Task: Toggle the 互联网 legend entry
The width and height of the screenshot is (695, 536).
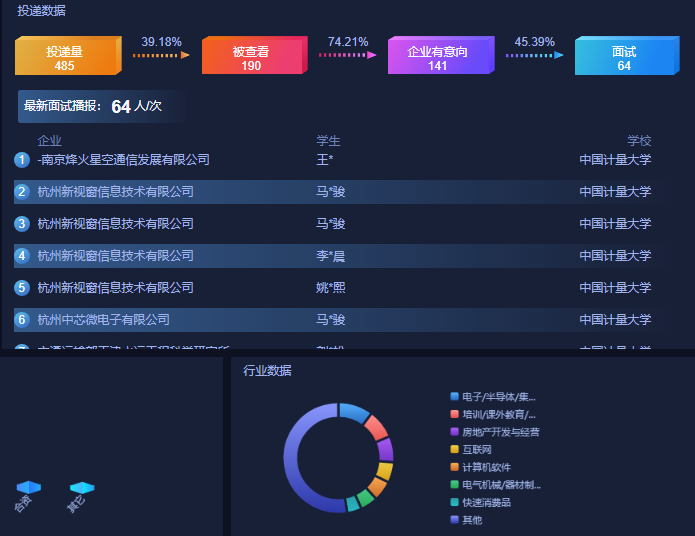Action: click(x=476, y=450)
